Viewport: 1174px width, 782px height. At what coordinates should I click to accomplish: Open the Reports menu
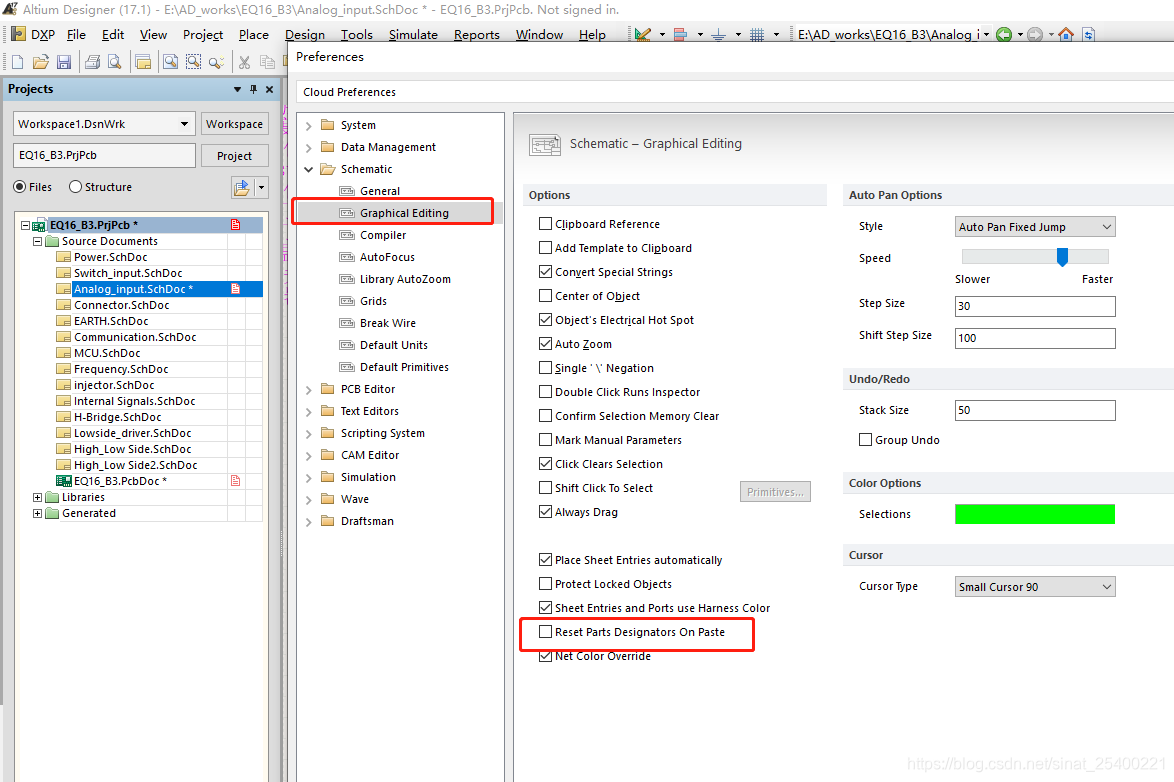point(476,35)
